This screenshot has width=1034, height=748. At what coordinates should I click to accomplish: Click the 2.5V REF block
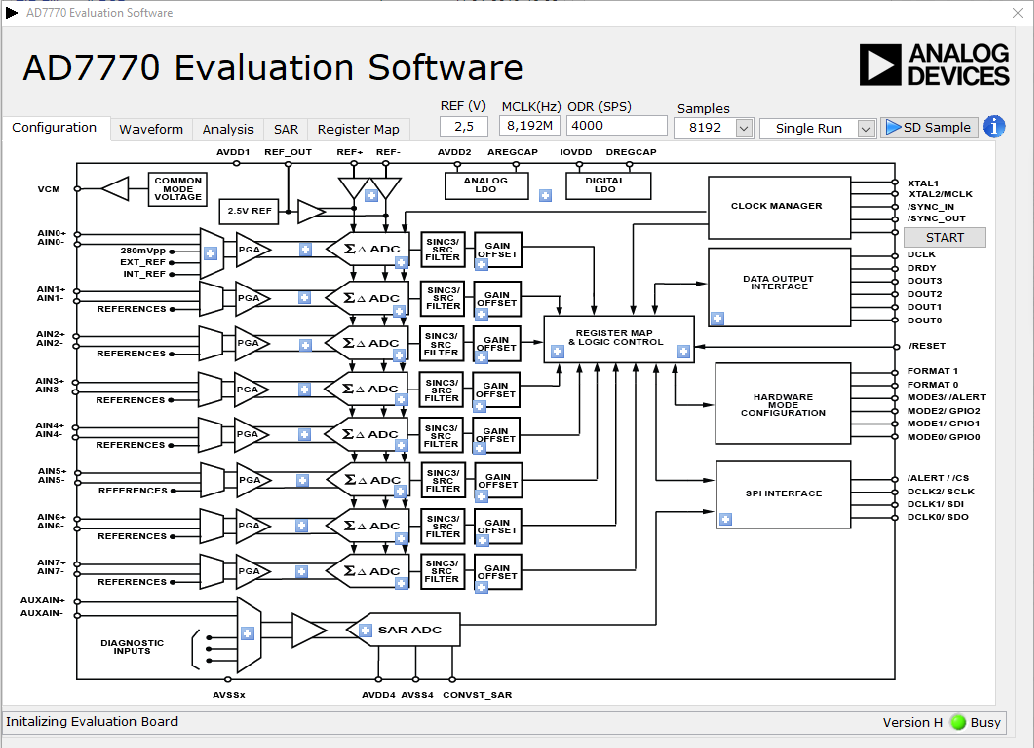(x=249, y=211)
